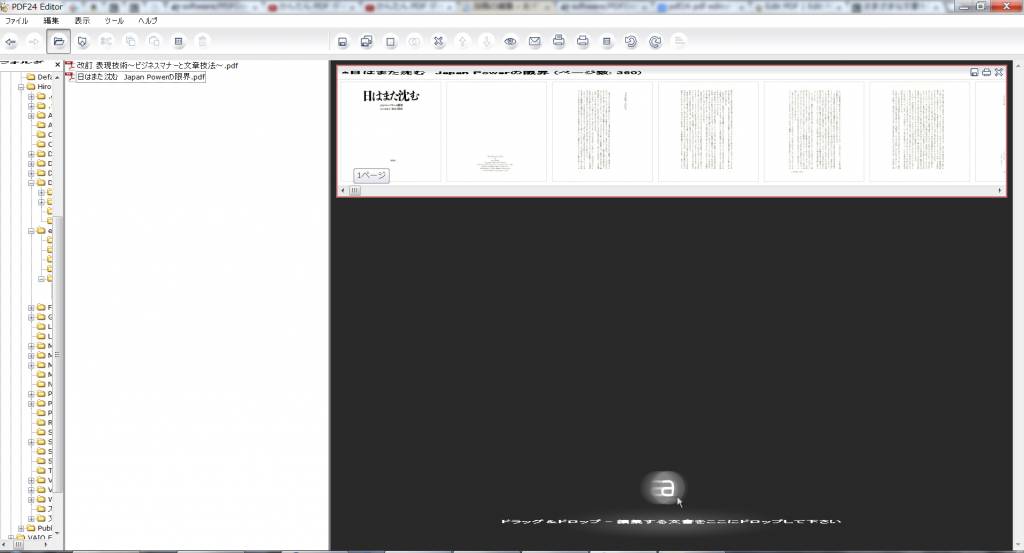This screenshot has height=553, width=1024.
Task: Save document using its panel header icon
Action: (x=974, y=72)
